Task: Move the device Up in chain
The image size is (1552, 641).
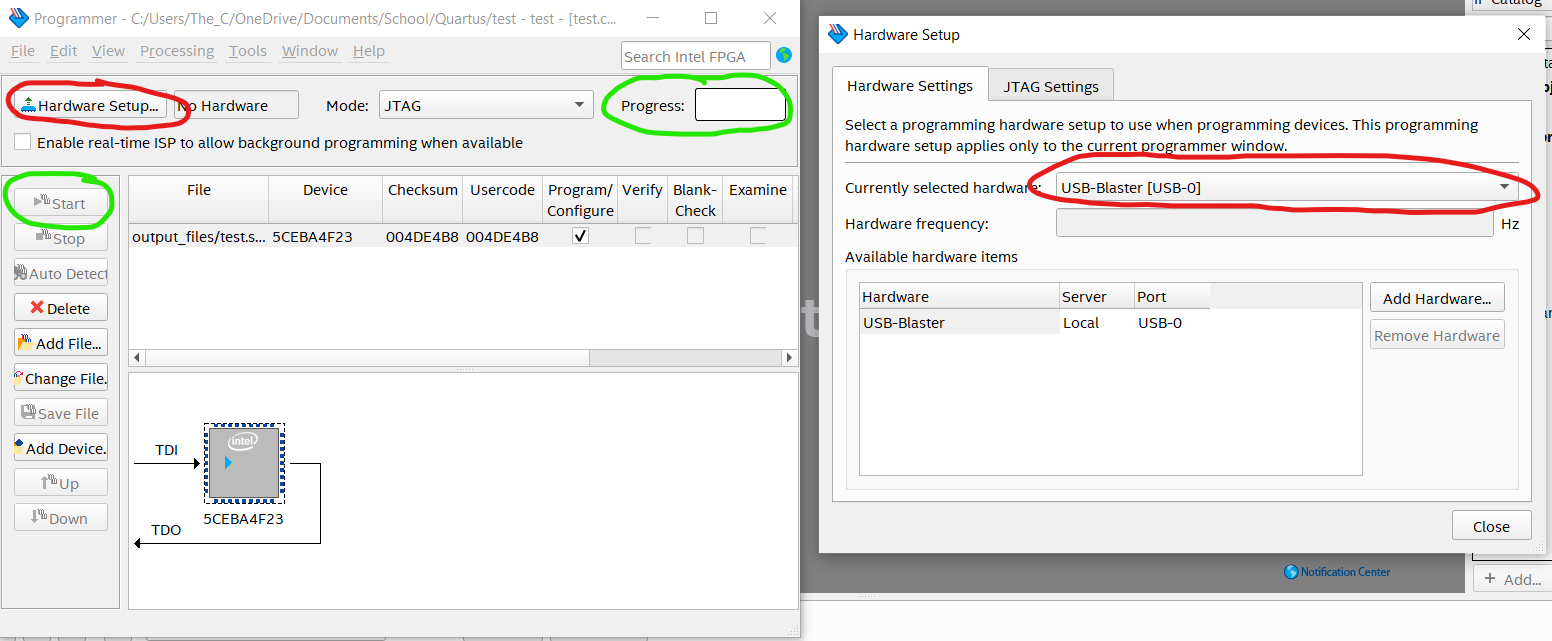Action: [x=60, y=483]
